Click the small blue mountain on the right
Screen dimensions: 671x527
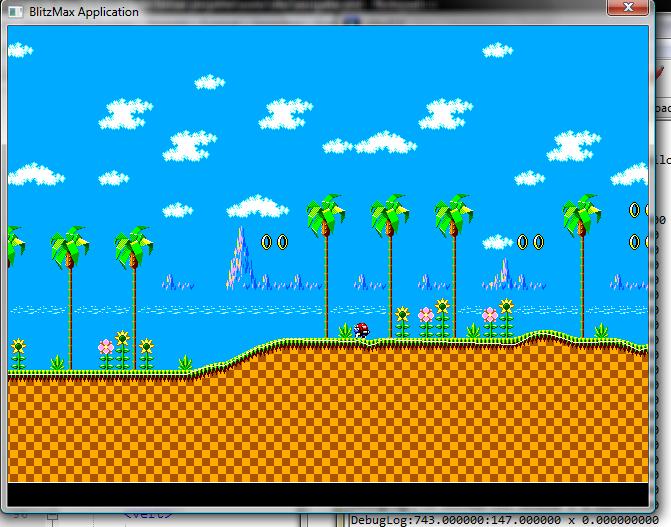click(x=507, y=272)
